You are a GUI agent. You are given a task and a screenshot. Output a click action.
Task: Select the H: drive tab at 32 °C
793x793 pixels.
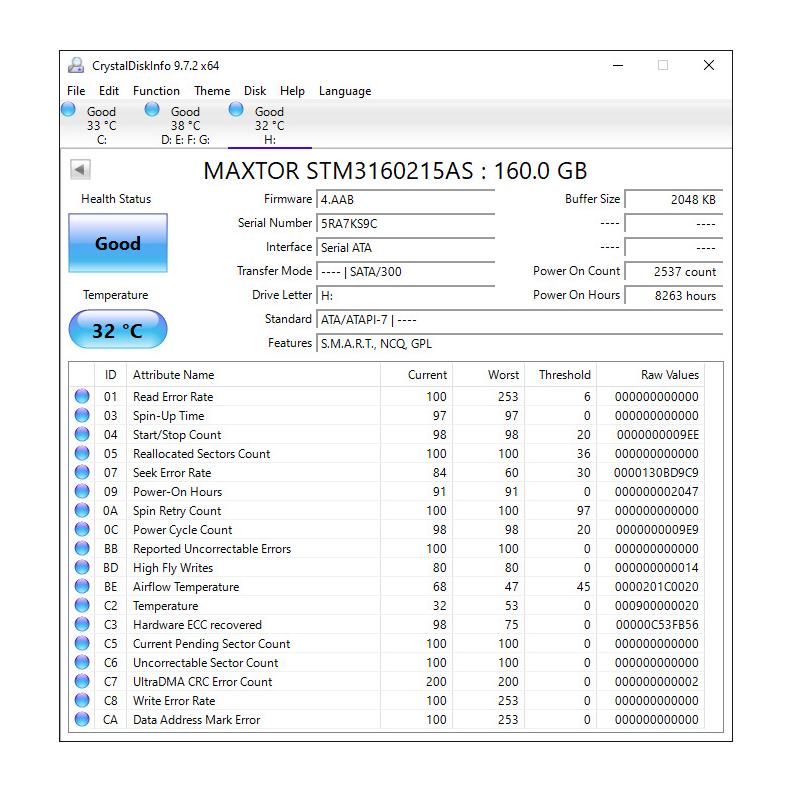[x=268, y=125]
